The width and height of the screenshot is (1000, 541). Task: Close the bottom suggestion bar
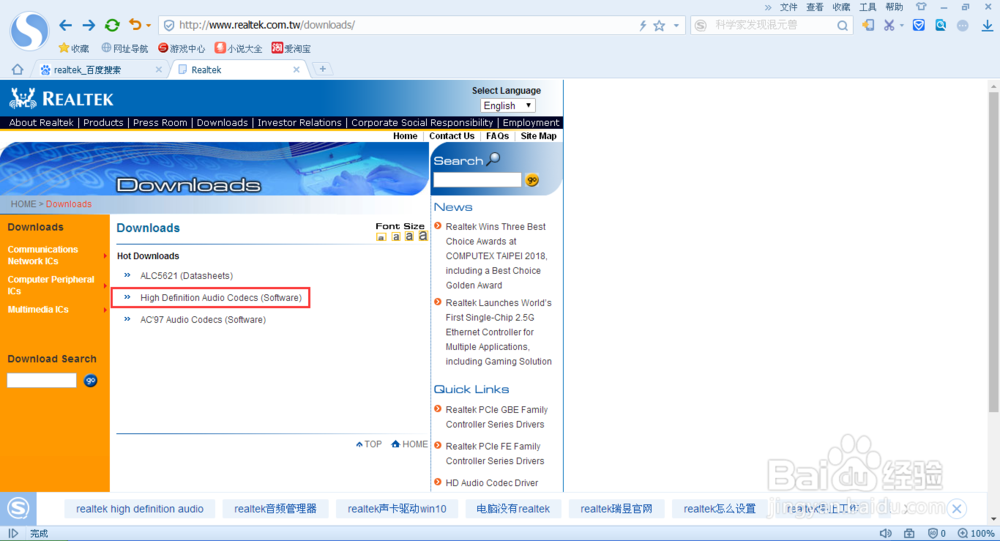[957, 508]
